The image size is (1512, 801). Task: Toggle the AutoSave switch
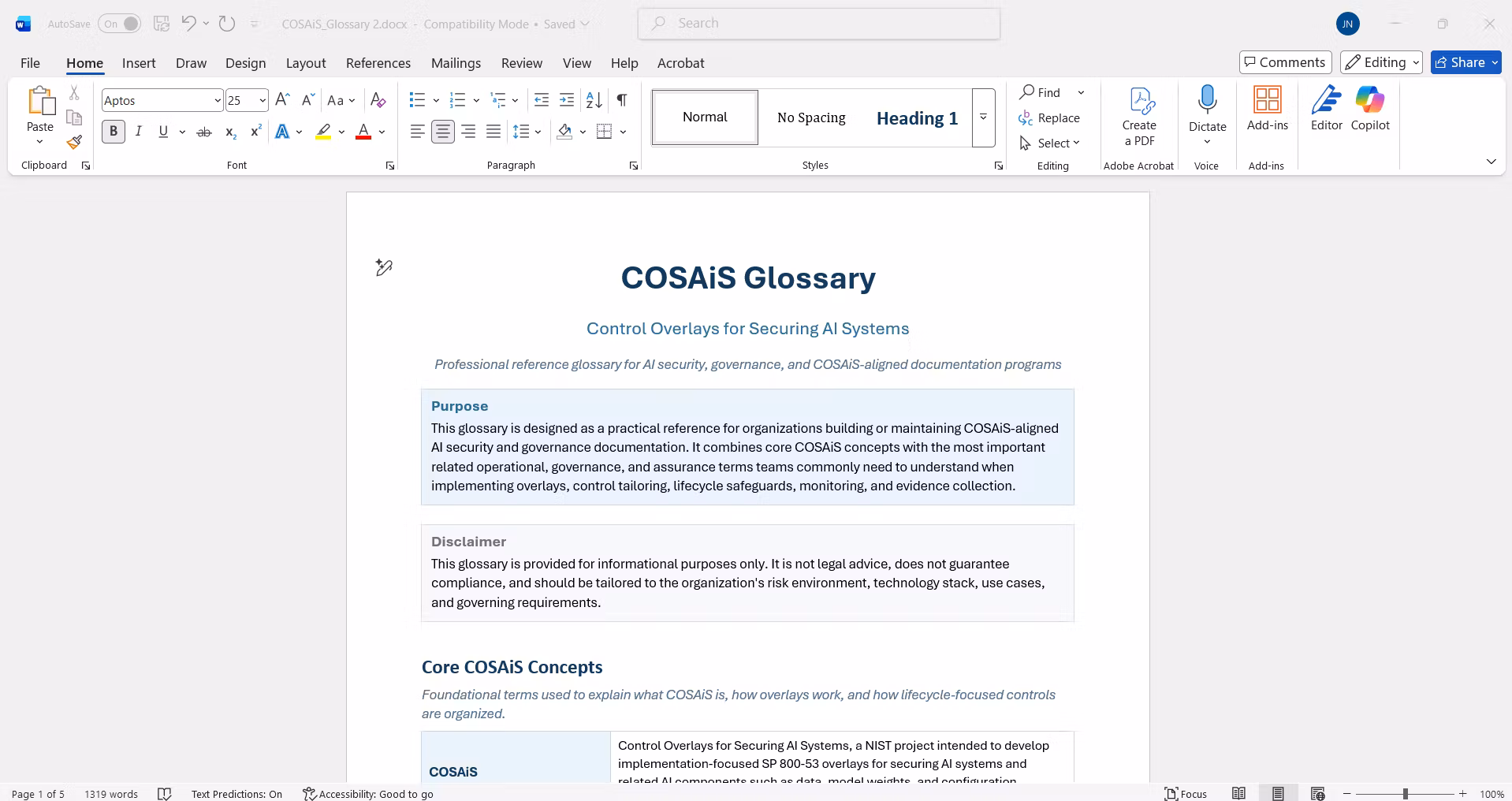(x=120, y=24)
